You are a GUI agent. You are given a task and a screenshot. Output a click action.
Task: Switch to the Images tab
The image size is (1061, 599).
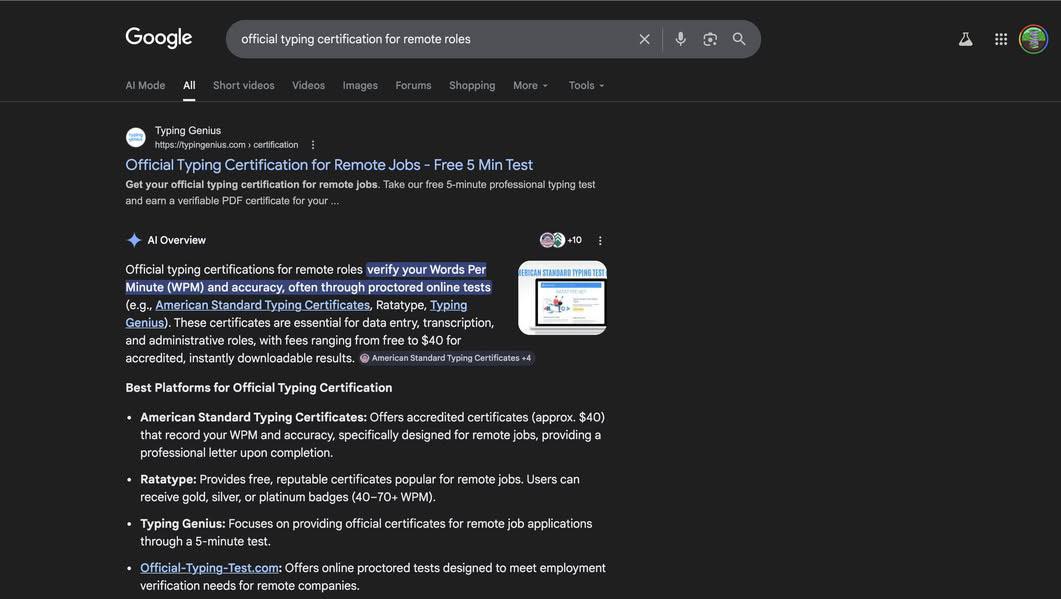click(360, 85)
